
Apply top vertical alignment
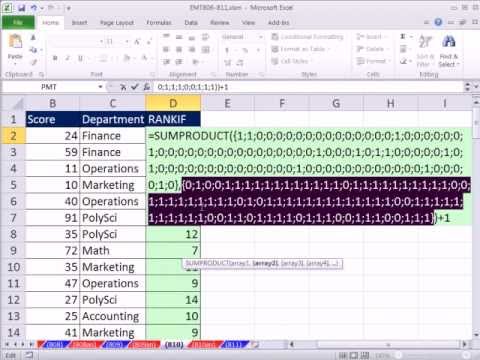coord(166,37)
